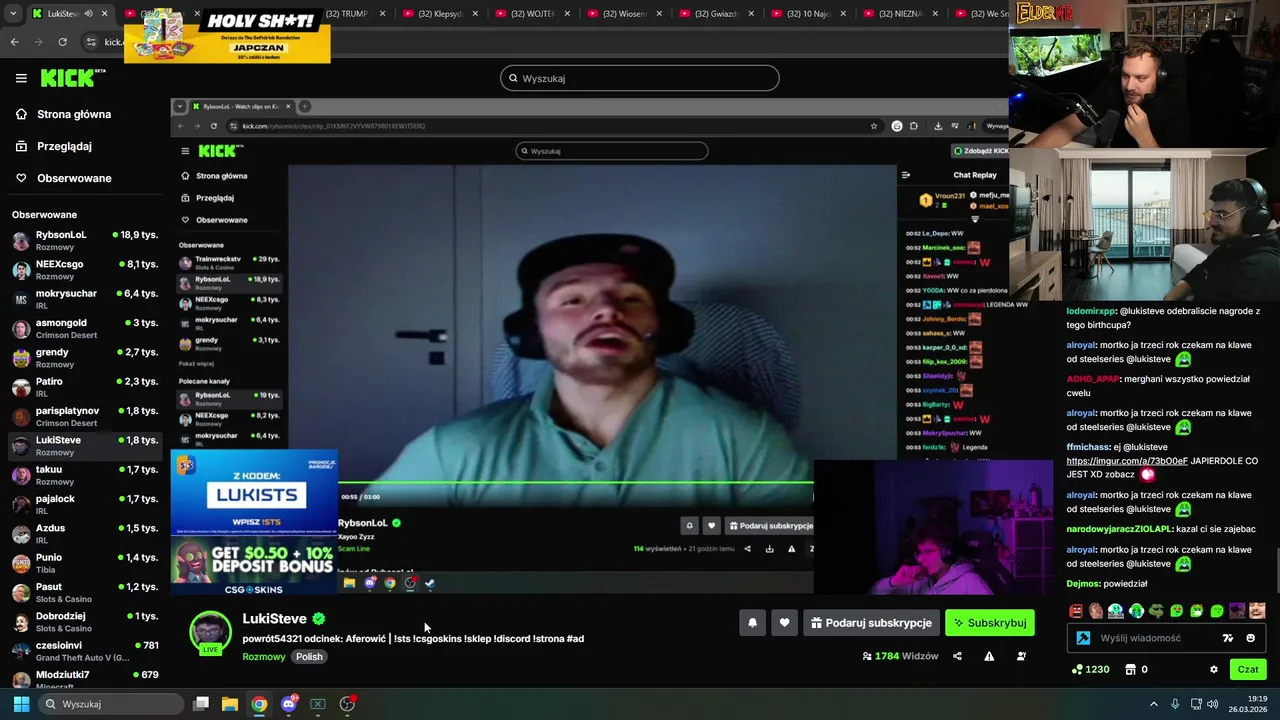Screen dimensions: 1280x720
Task: Click the icon left of the emoji picker
Action: coord(1228,638)
